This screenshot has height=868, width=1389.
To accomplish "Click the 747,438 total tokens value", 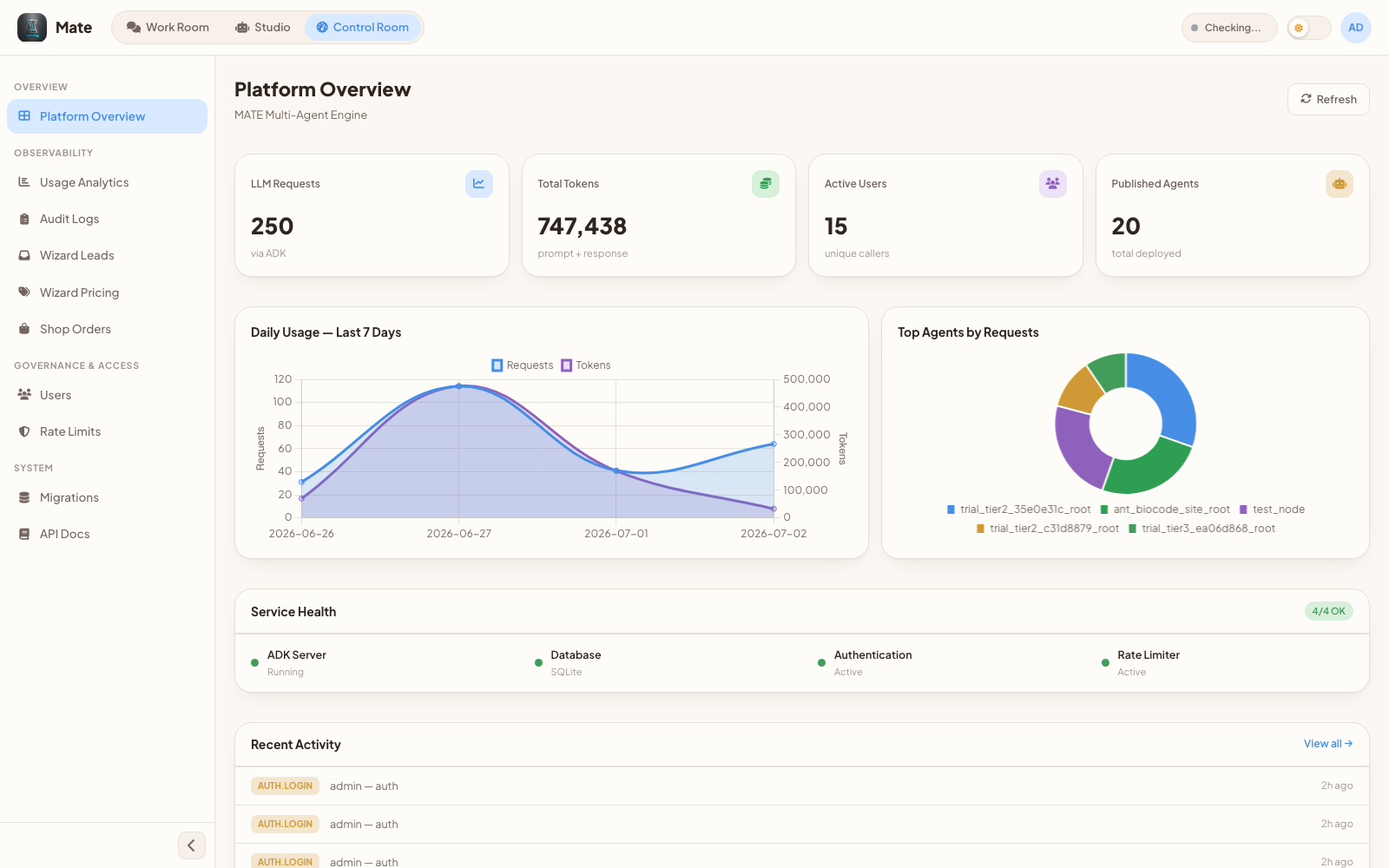I will pos(583,227).
